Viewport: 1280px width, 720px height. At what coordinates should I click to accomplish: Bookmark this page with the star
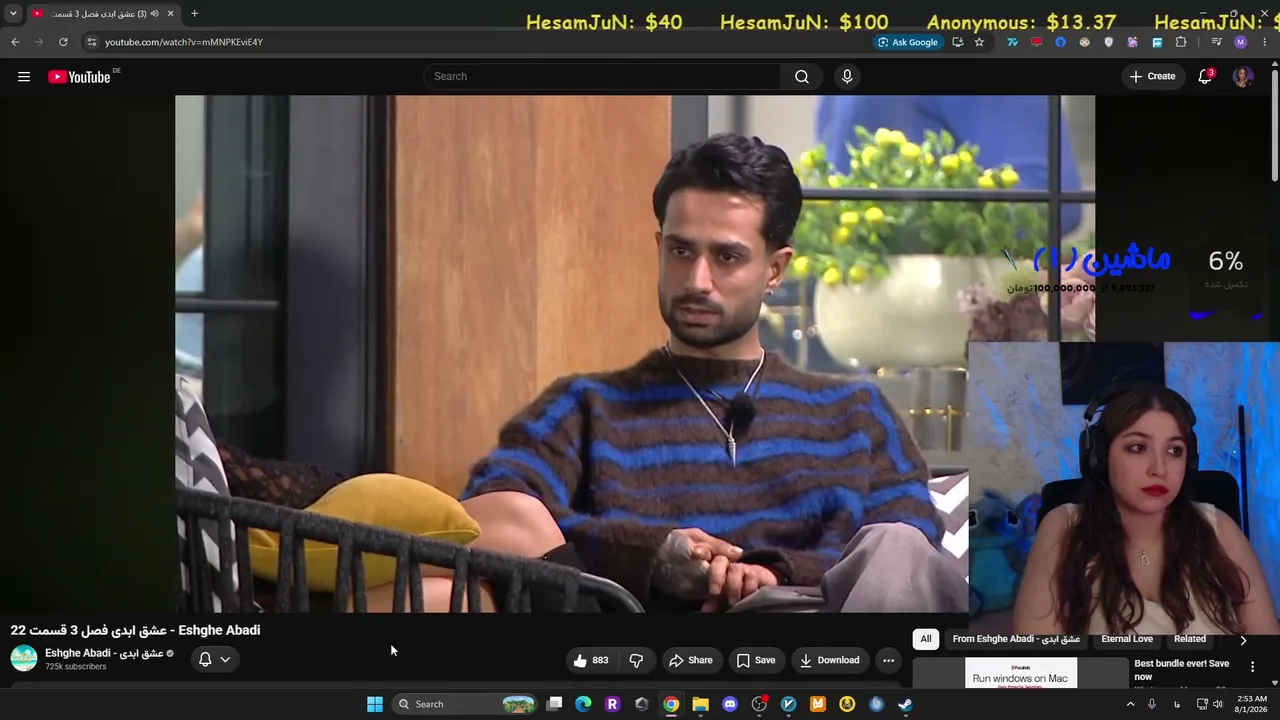(x=979, y=42)
